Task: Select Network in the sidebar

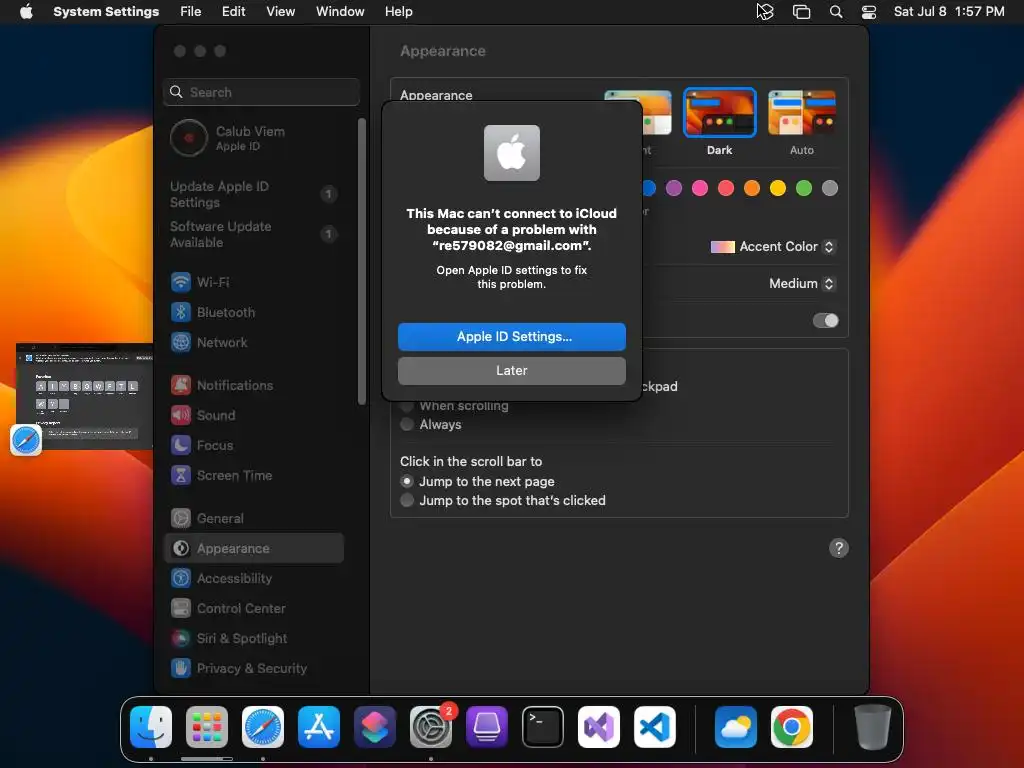Action: click(x=255, y=342)
